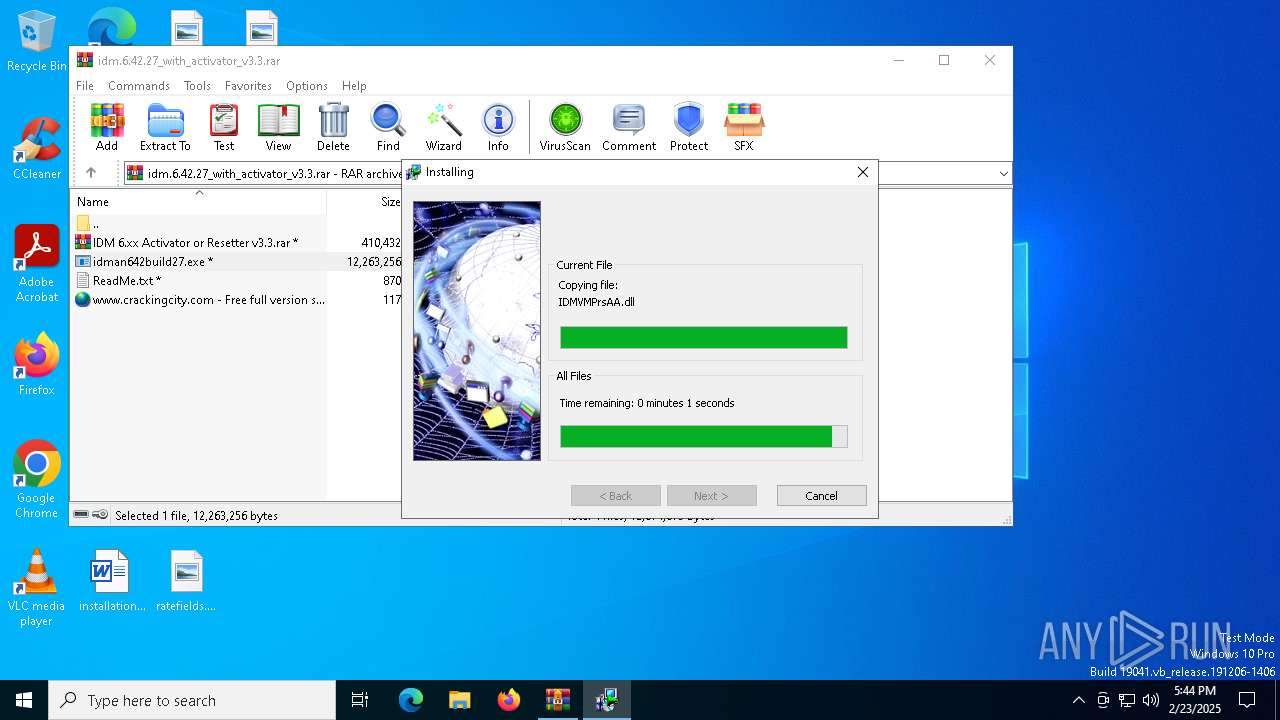Open the Favorites menu
The image size is (1280, 720).
(248, 86)
